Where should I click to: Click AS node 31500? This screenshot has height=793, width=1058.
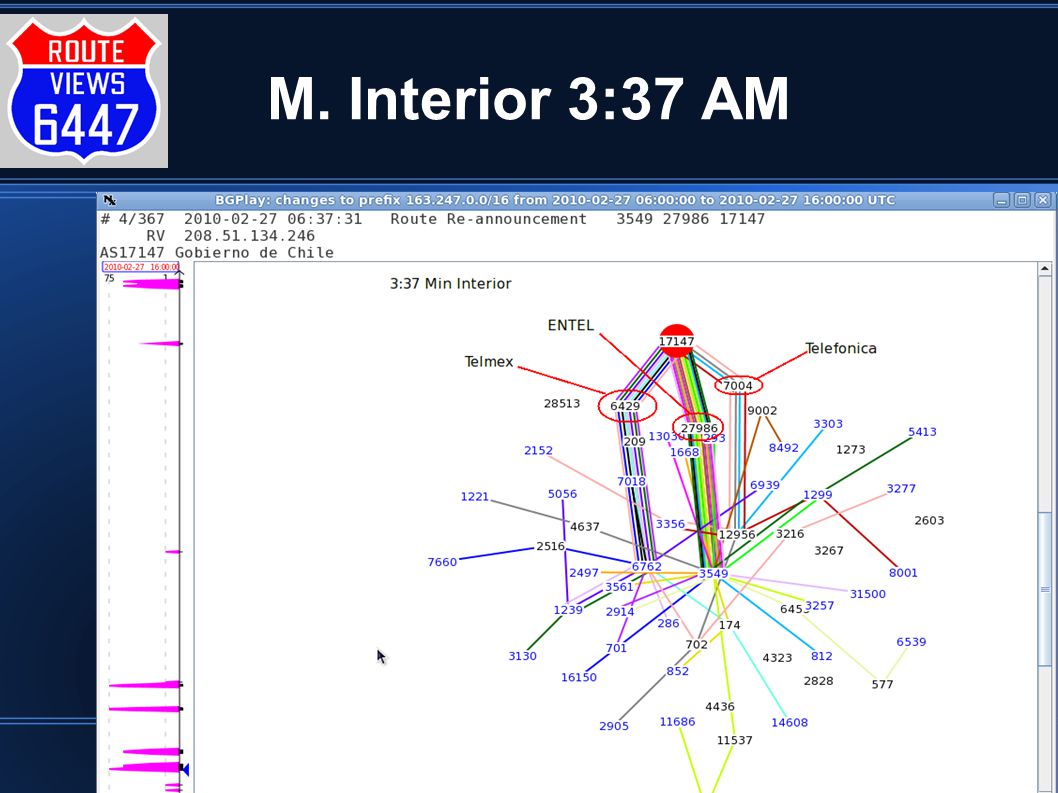(x=868, y=595)
